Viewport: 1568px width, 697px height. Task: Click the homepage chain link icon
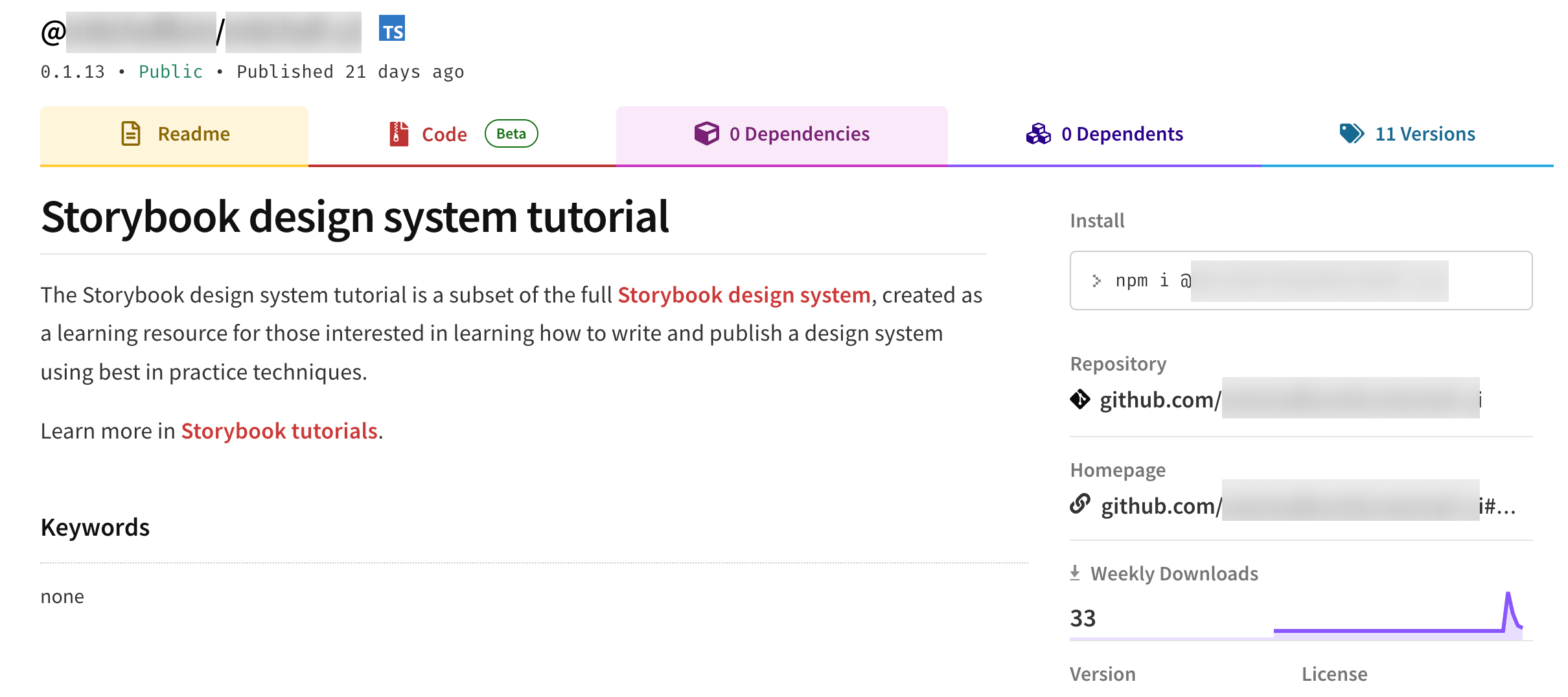click(1080, 503)
